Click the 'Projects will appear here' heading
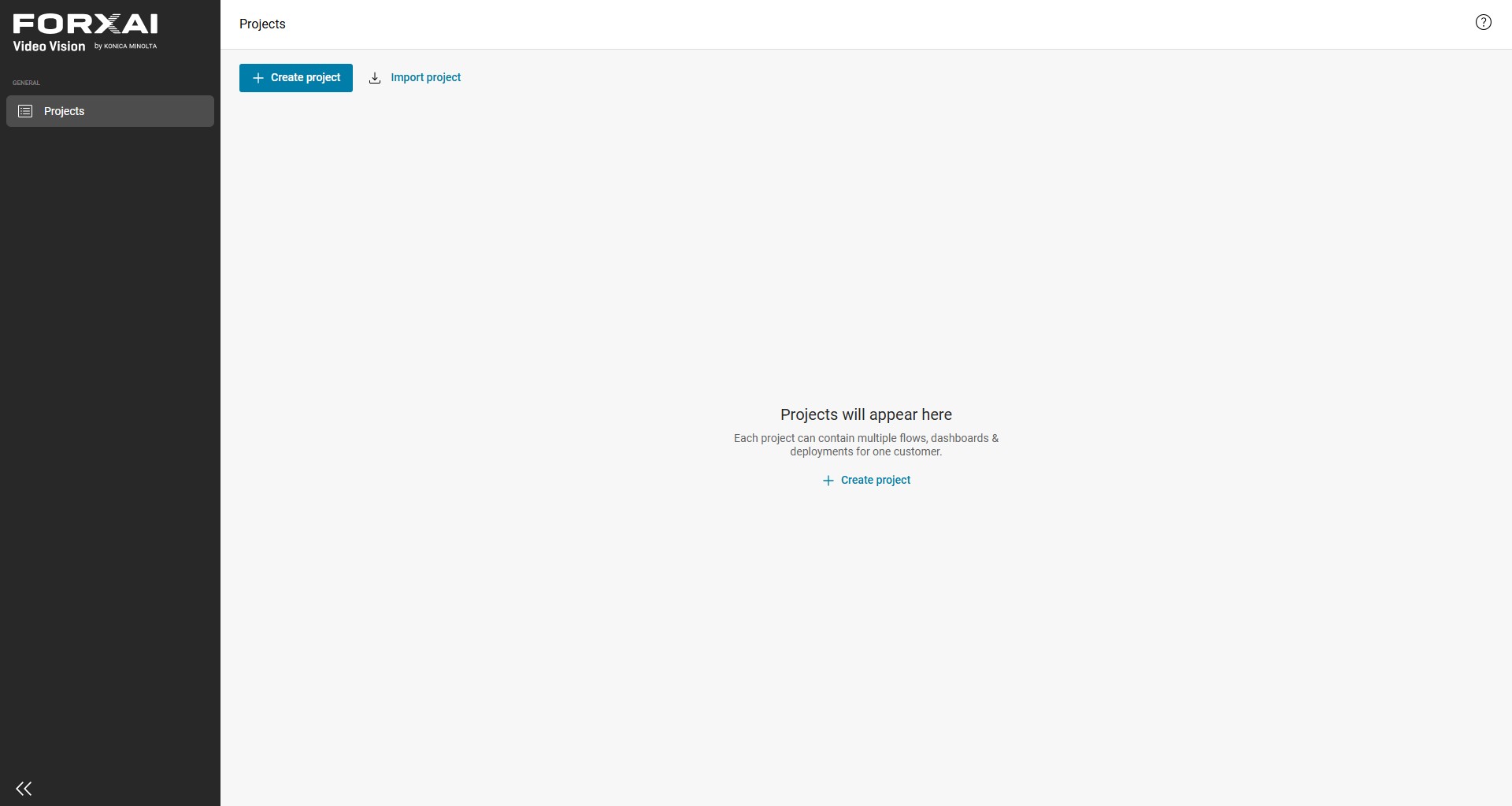 pos(866,414)
